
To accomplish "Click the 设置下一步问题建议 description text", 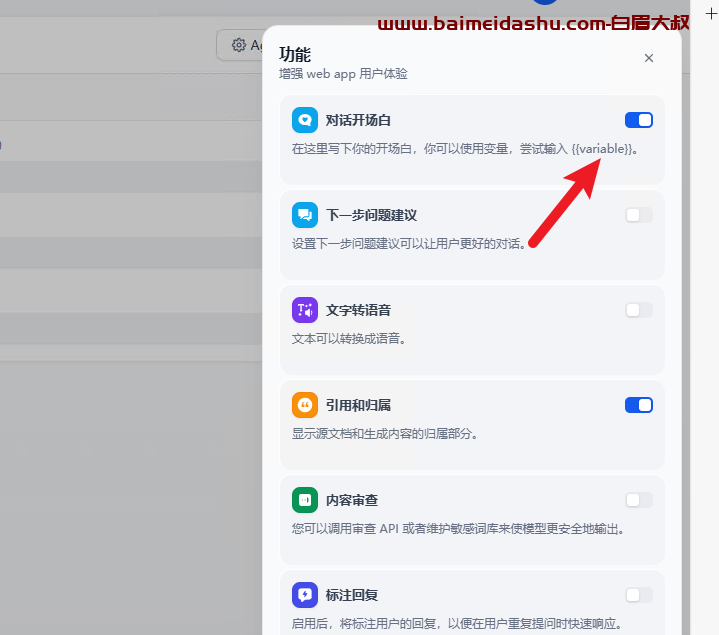I will click(409, 244).
